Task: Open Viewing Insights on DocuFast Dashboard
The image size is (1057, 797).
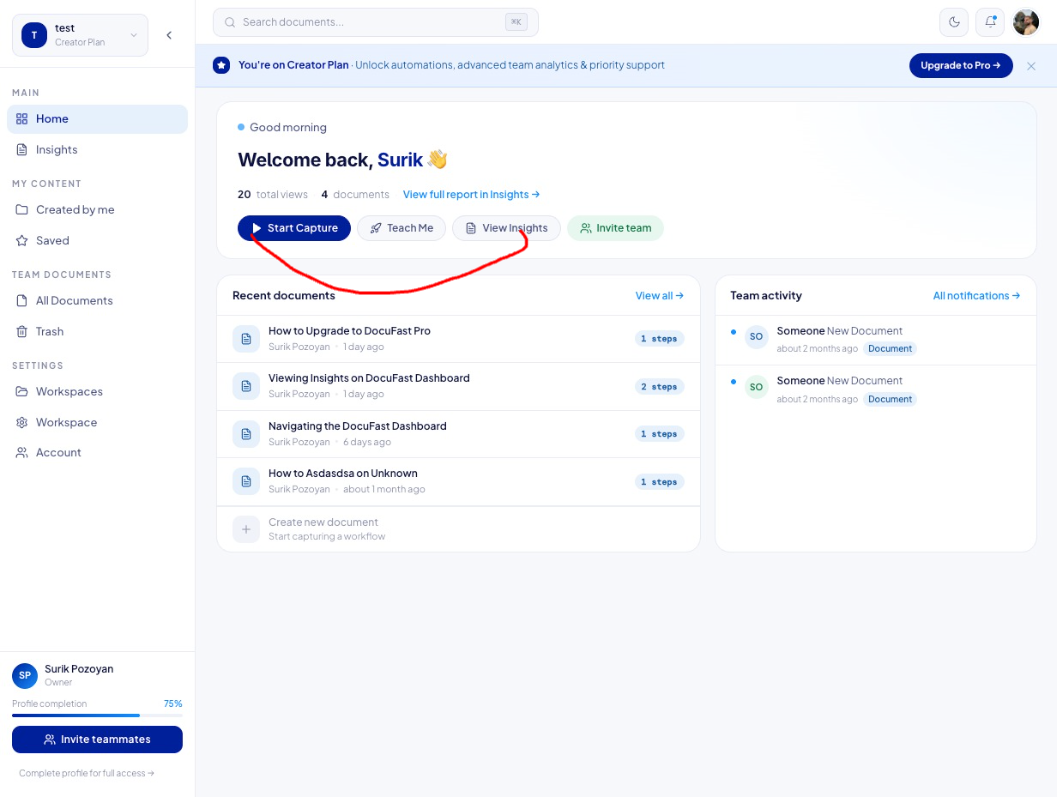Action: click(x=458, y=387)
